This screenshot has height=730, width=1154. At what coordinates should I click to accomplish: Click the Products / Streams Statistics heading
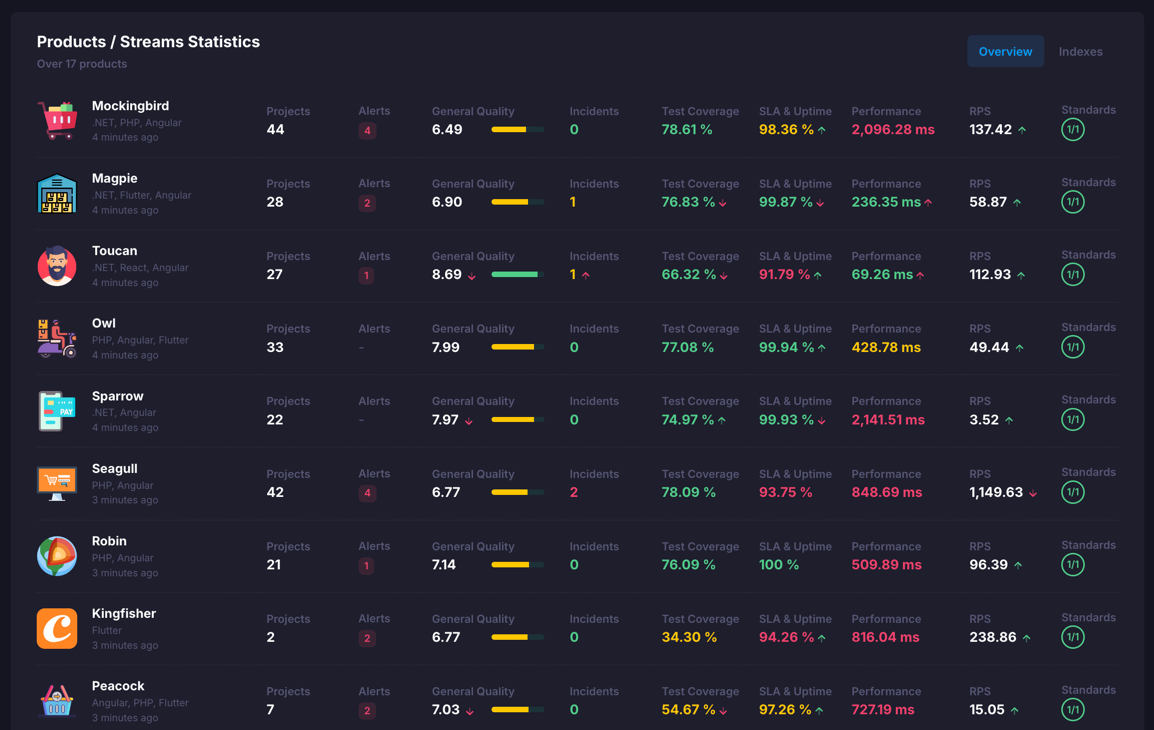point(148,42)
